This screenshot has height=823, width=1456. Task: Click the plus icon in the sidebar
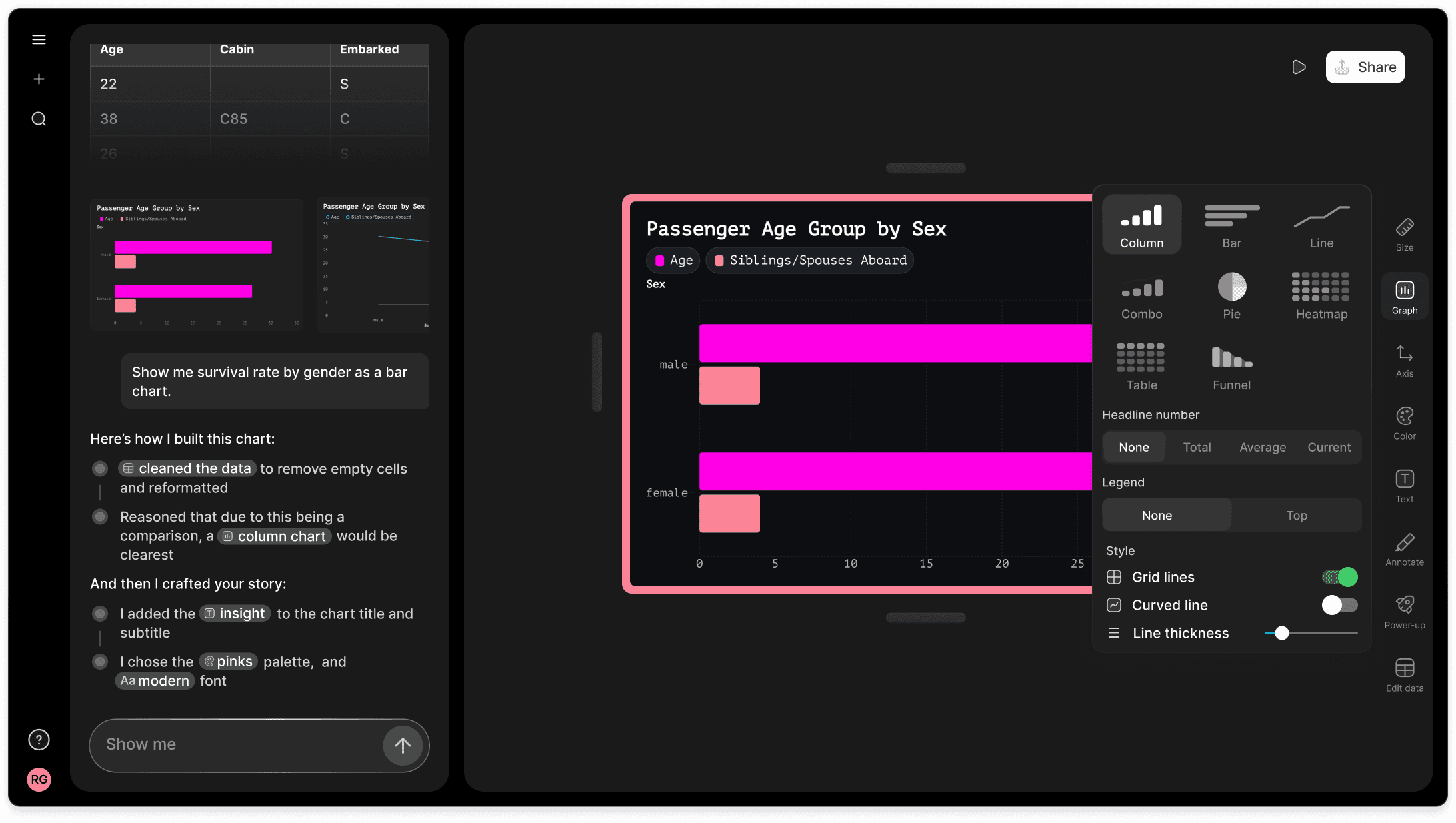pyautogui.click(x=39, y=79)
